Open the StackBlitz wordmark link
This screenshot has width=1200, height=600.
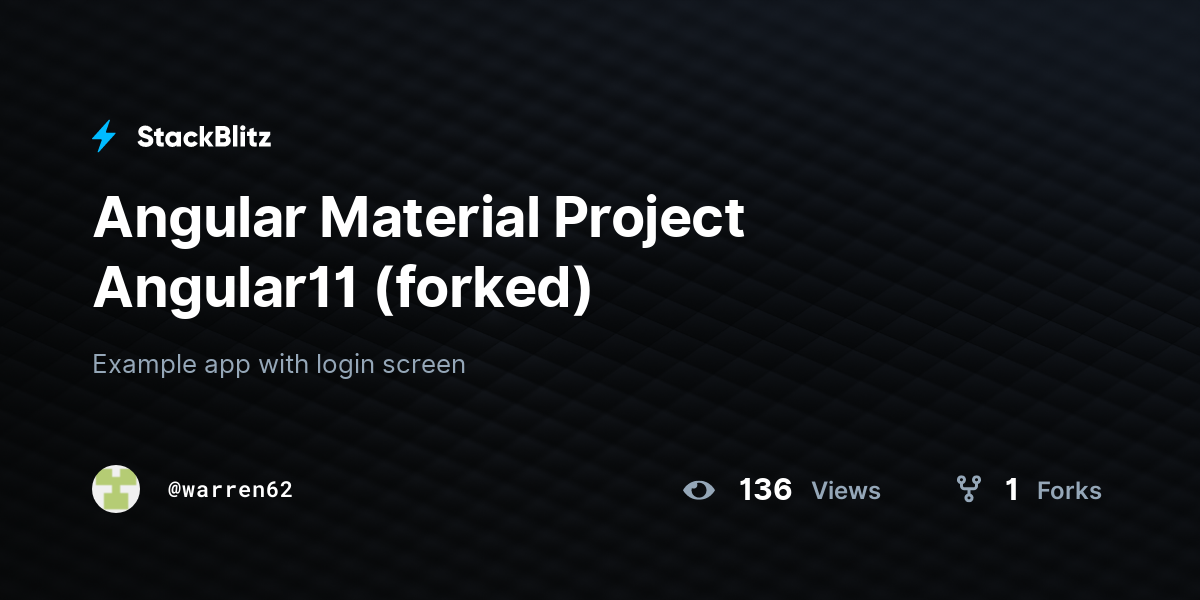tap(204, 137)
